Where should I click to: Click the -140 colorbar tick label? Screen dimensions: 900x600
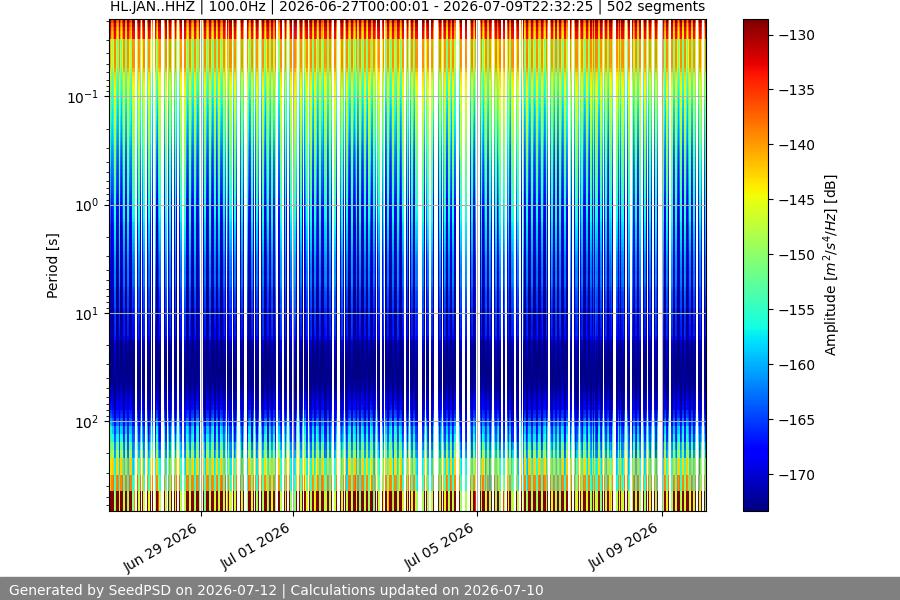pos(797,145)
